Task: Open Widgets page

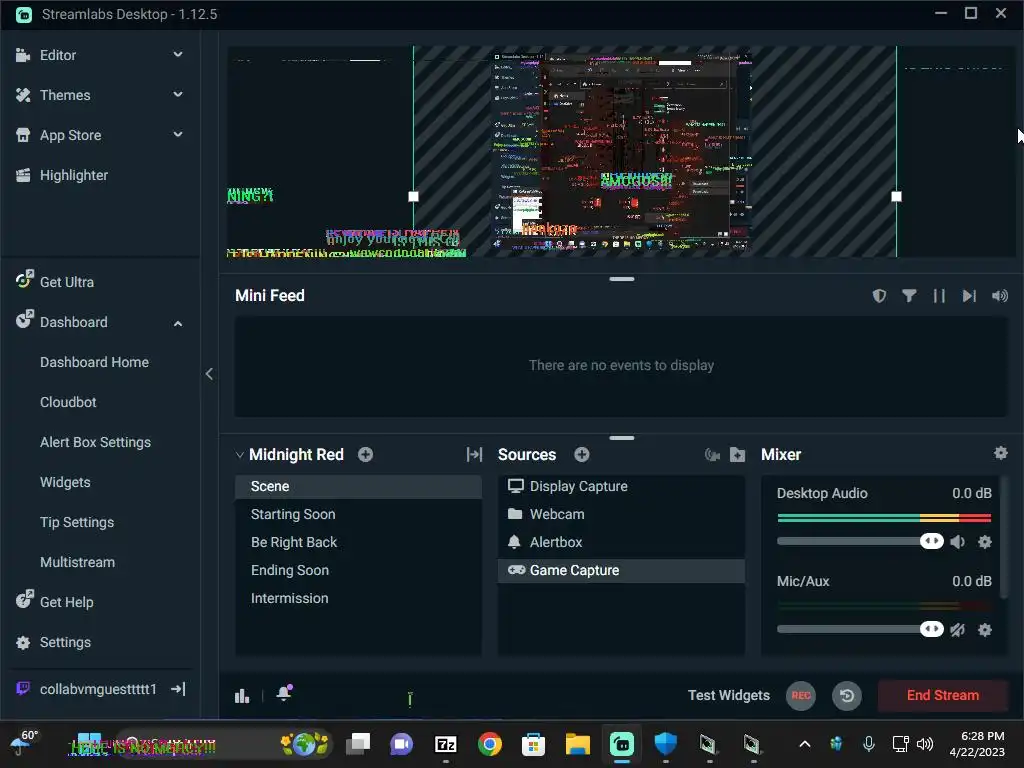Action: (65, 482)
